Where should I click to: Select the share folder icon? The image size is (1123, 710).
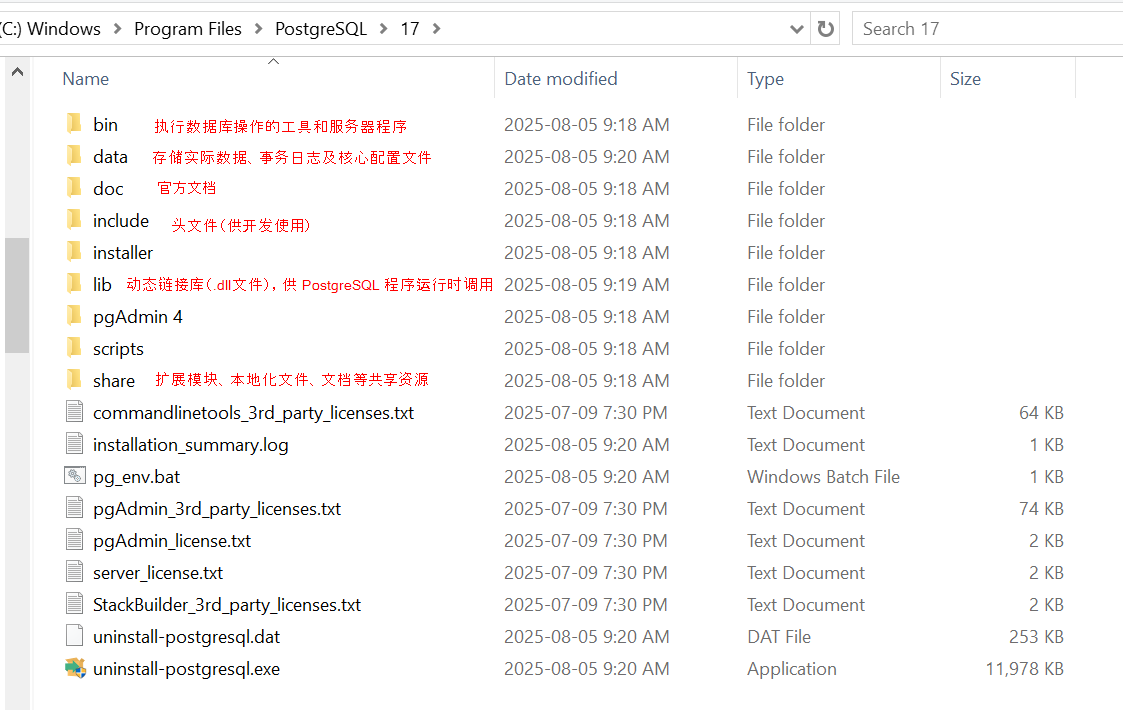coord(74,380)
